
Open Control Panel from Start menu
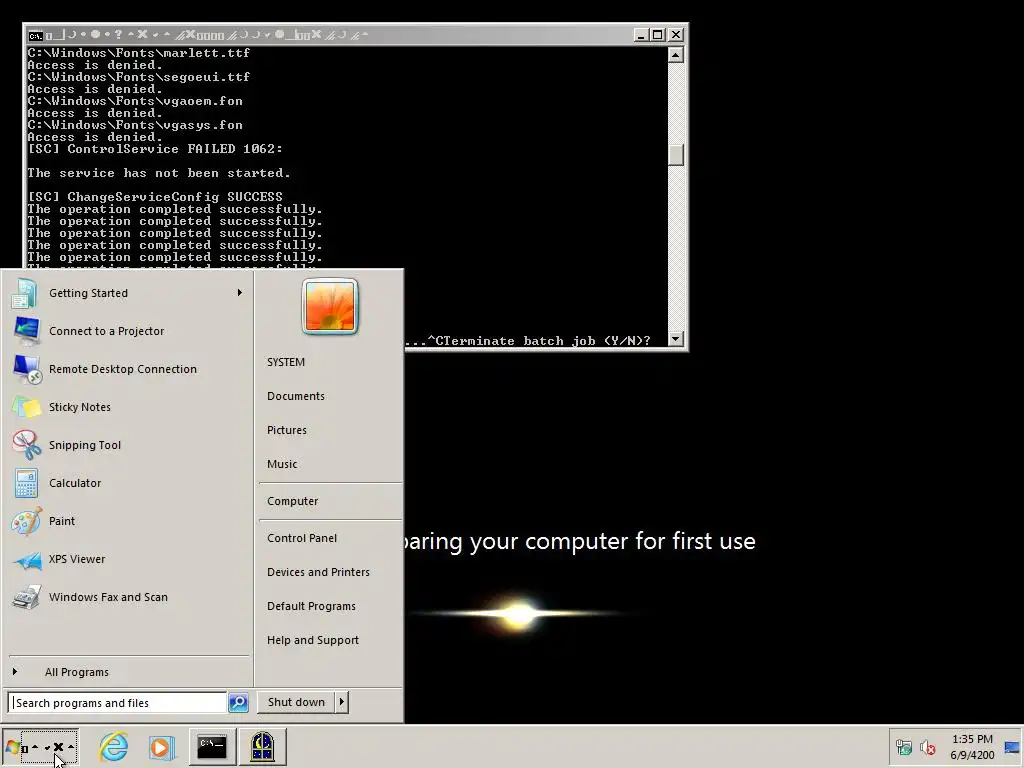coord(302,538)
